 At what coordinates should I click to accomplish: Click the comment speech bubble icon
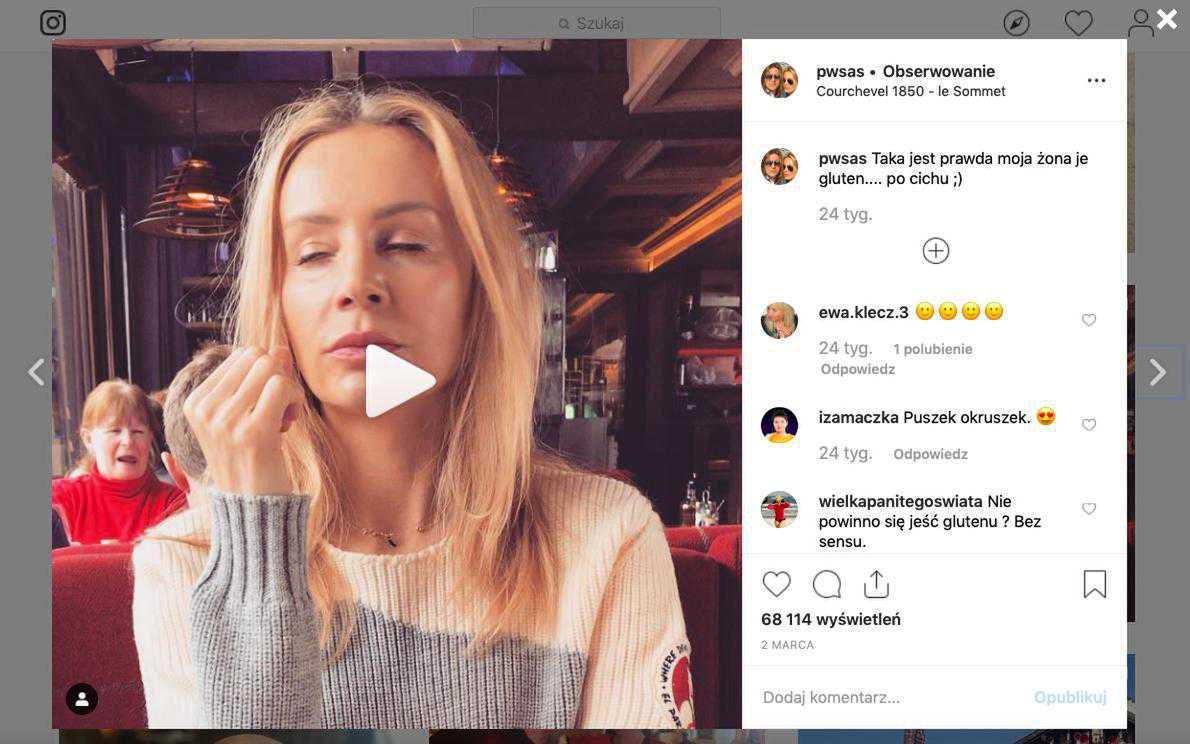pos(826,585)
